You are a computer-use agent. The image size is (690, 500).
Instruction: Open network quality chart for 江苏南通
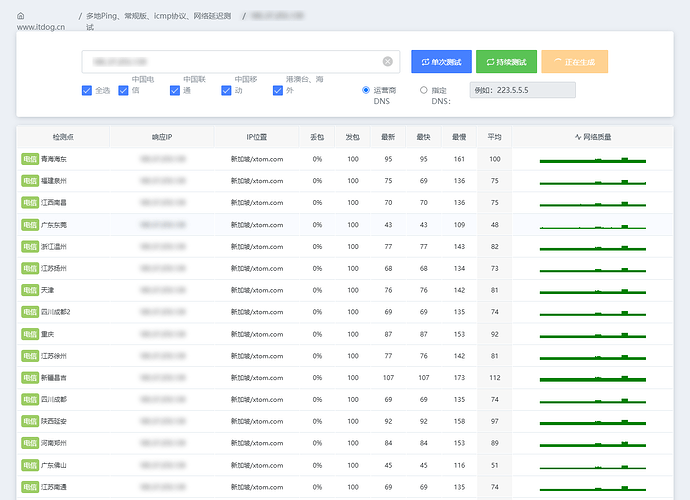click(x=593, y=489)
